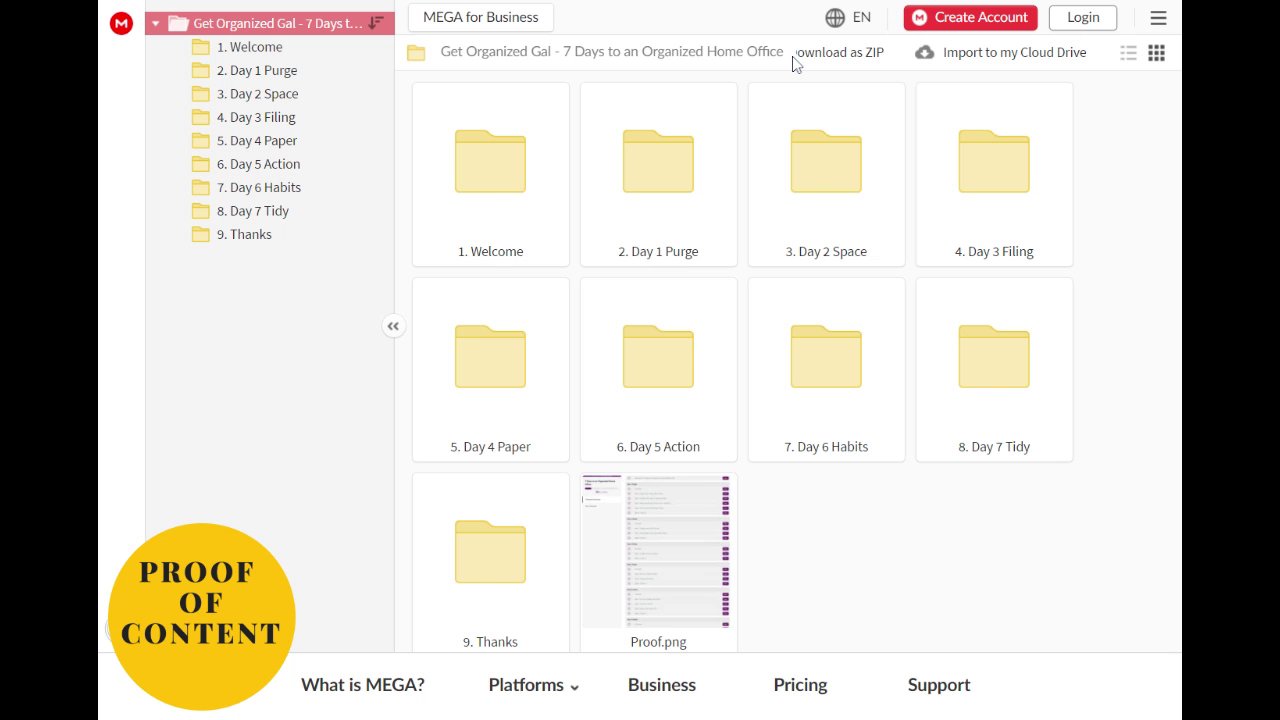Open the 2. Day 1 Purge folder tile
Image resolution: width=1280 pixels, height=720 pixels.
pyautogui.click(x=658, y=174)
